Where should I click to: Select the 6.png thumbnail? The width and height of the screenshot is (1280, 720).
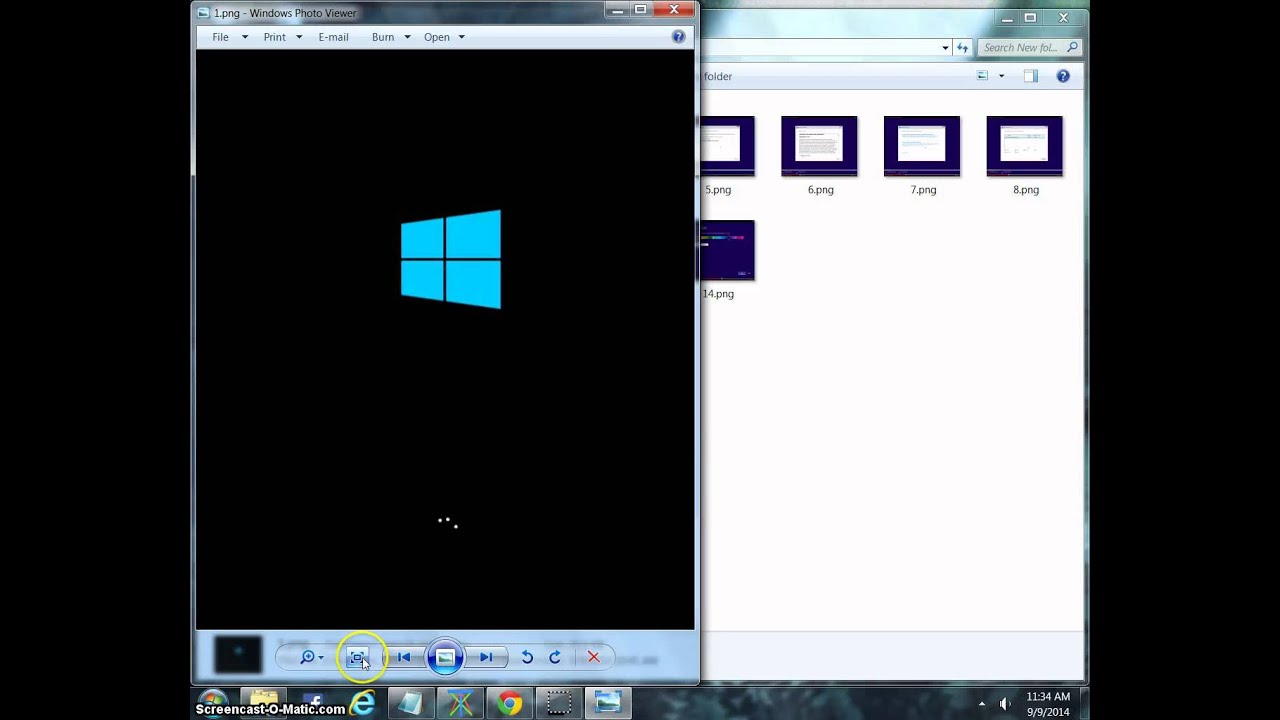(819, 146)
